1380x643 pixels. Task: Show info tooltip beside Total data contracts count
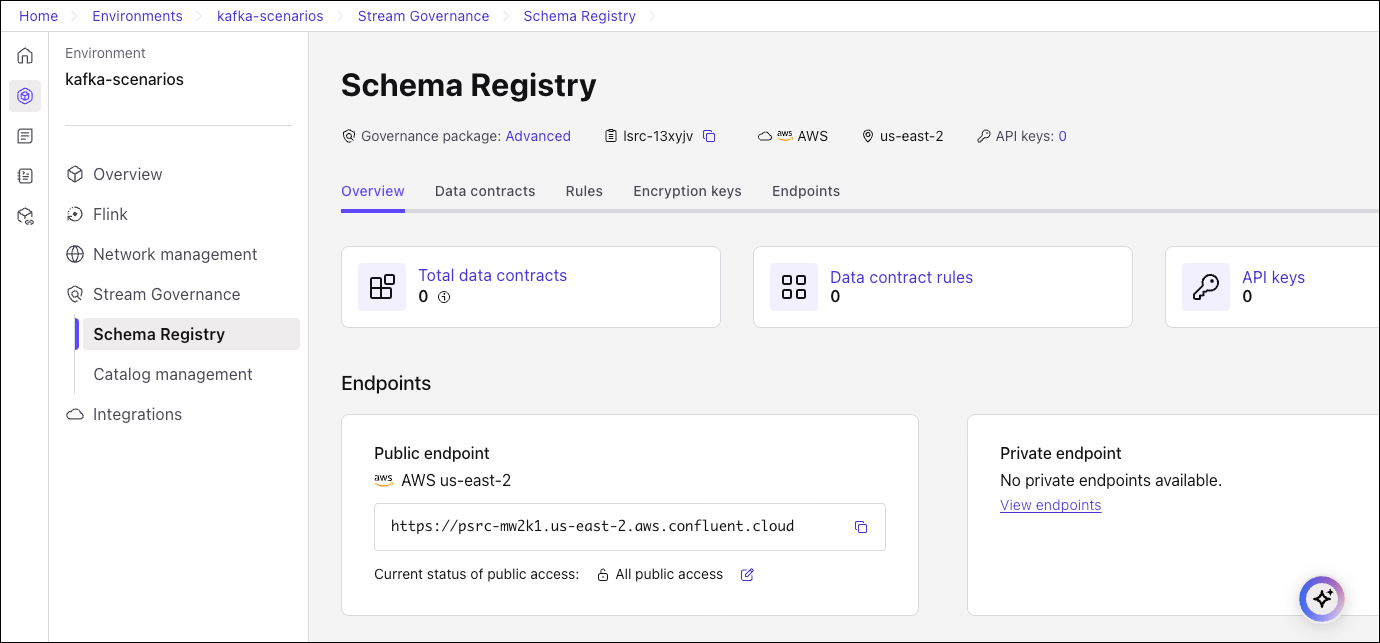tap(445, 297)
